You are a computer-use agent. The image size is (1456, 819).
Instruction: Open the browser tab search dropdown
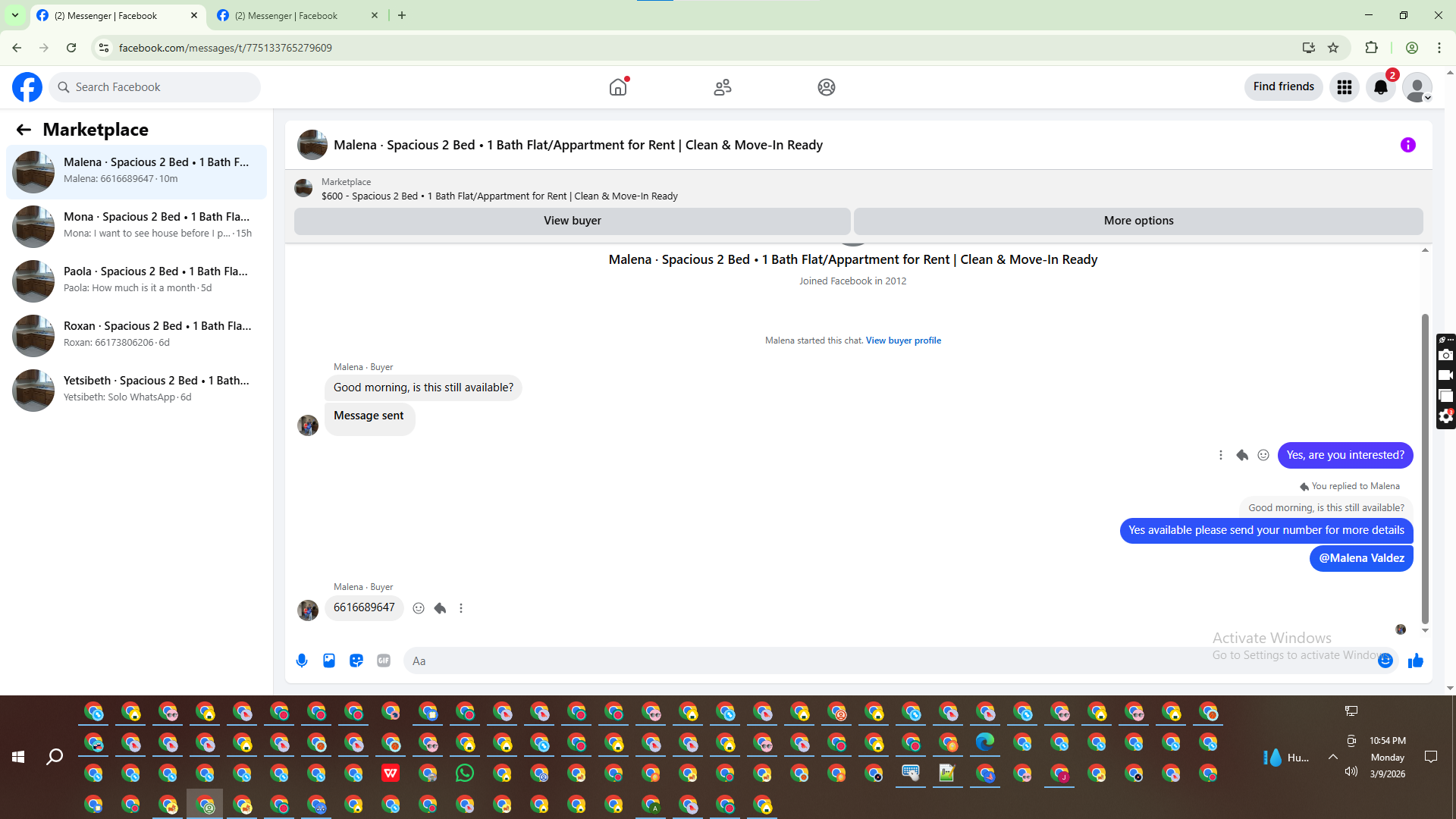pos(14,15)
